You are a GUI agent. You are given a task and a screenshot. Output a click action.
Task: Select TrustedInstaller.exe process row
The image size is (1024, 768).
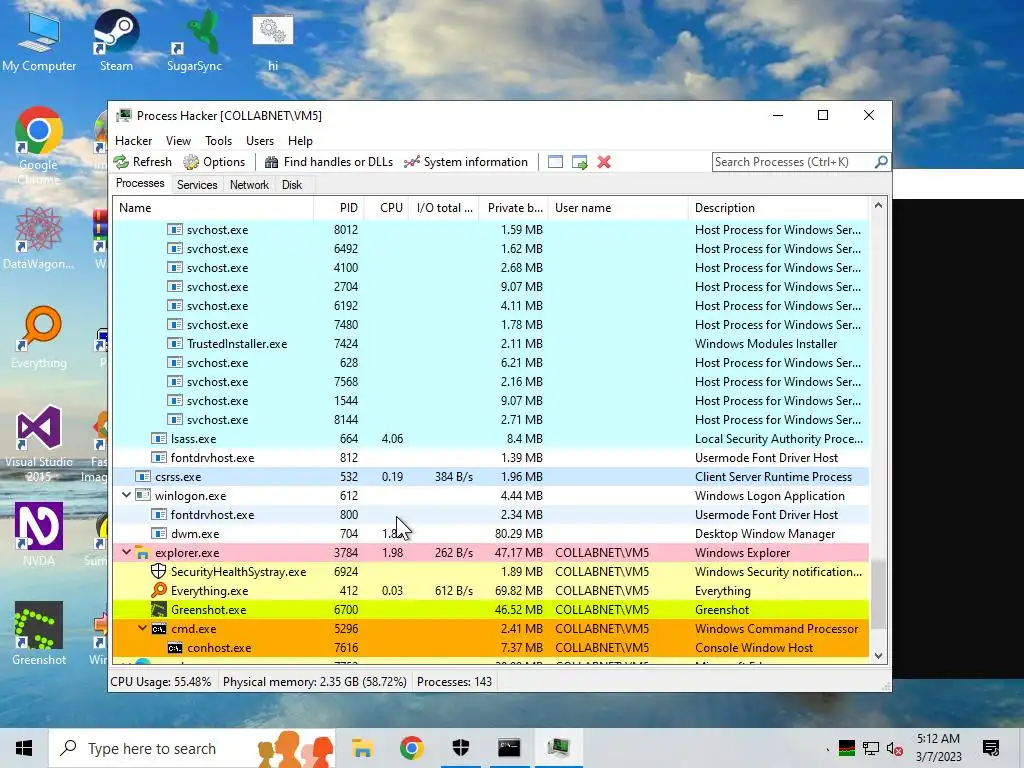(x=490, y=344)
